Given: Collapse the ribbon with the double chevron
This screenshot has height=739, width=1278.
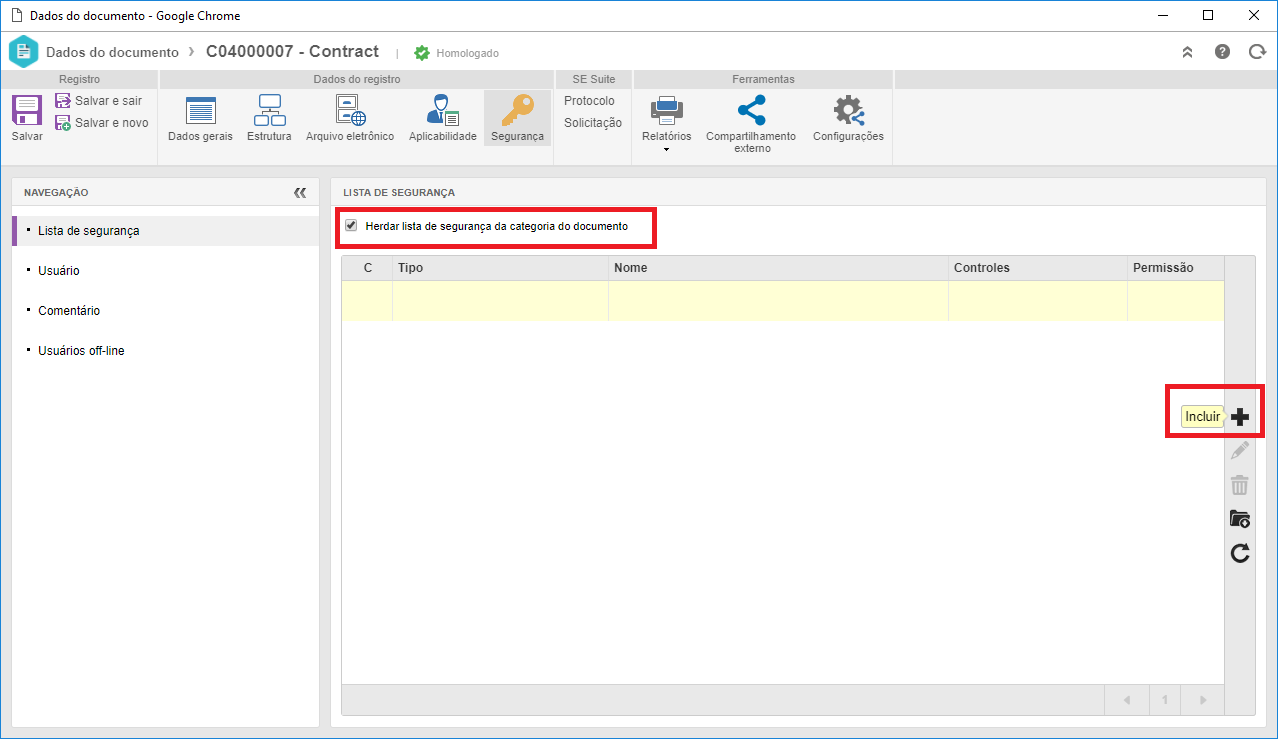Looking at the screenshot, I should point(1188,52).
